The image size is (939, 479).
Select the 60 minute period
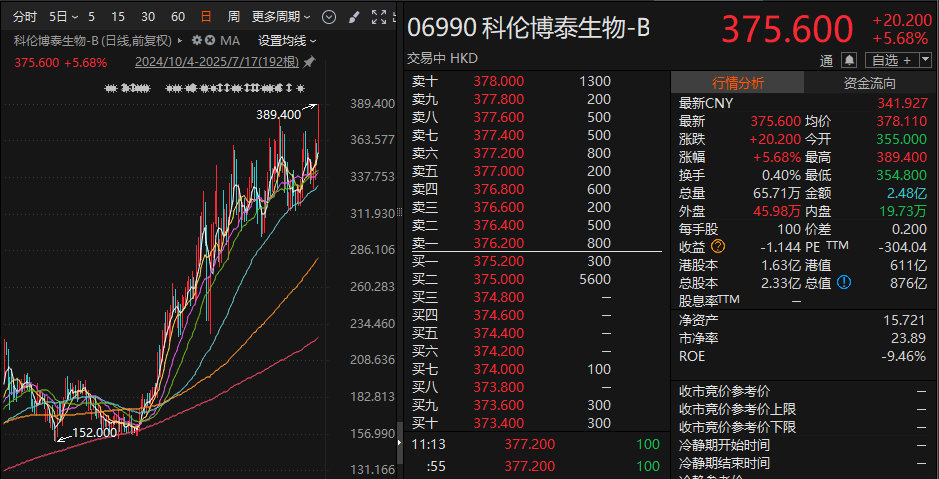(x=178, y=17)
